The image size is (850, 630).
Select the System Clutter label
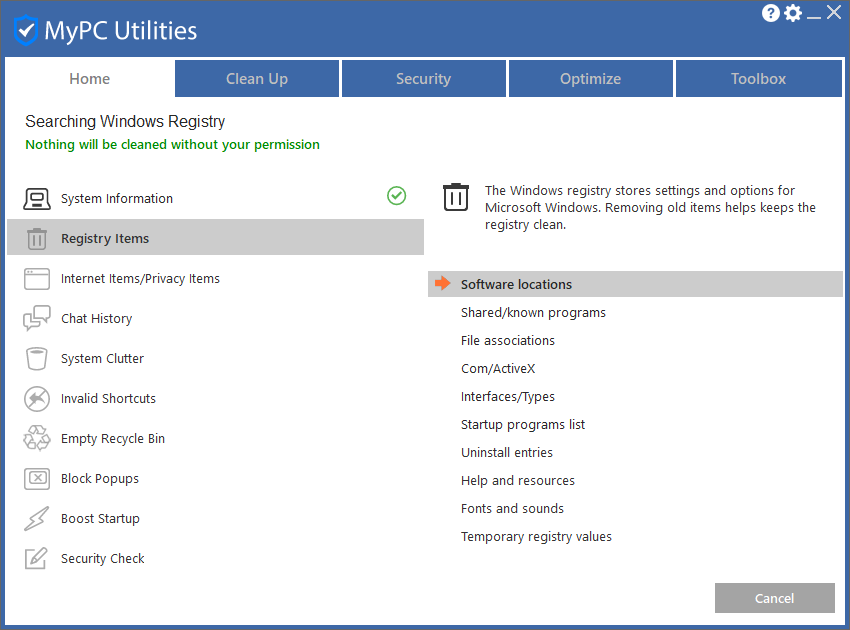click(102, 358)
